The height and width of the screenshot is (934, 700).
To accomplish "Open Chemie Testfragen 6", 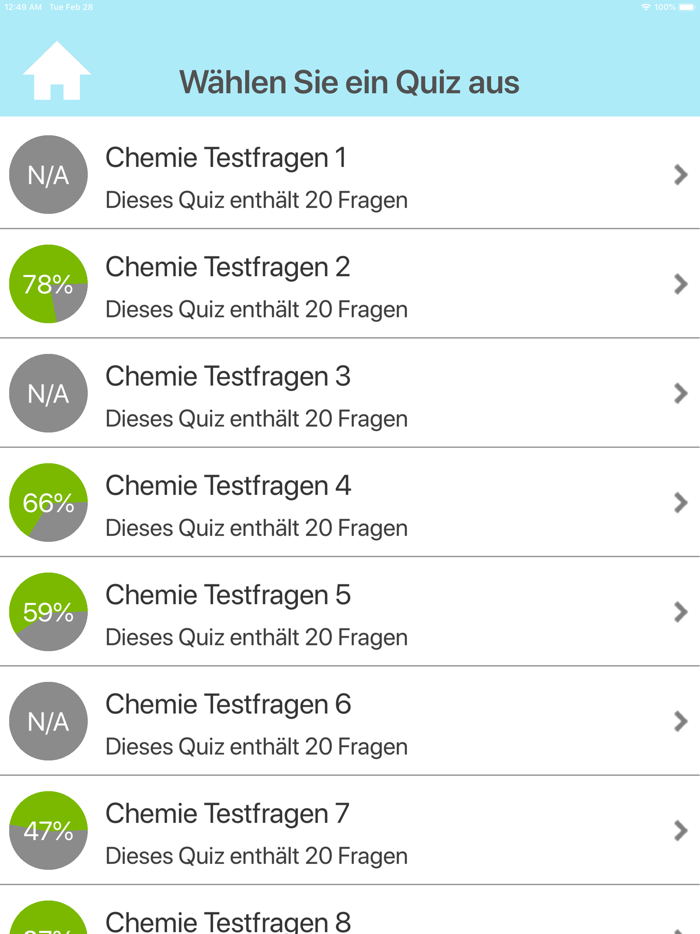I will pyautogui.click(x=228, y=704).
